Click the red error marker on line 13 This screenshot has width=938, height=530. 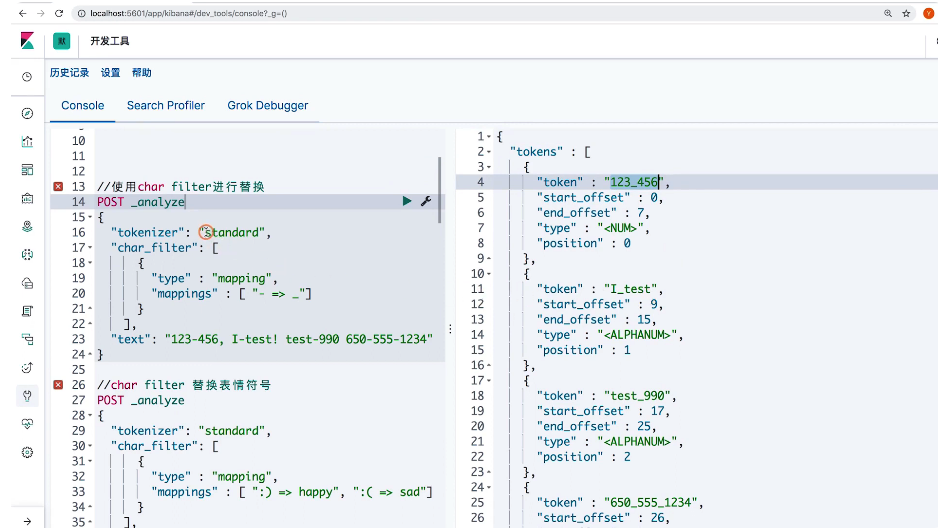pyautogui.click(x=58, y=187)
